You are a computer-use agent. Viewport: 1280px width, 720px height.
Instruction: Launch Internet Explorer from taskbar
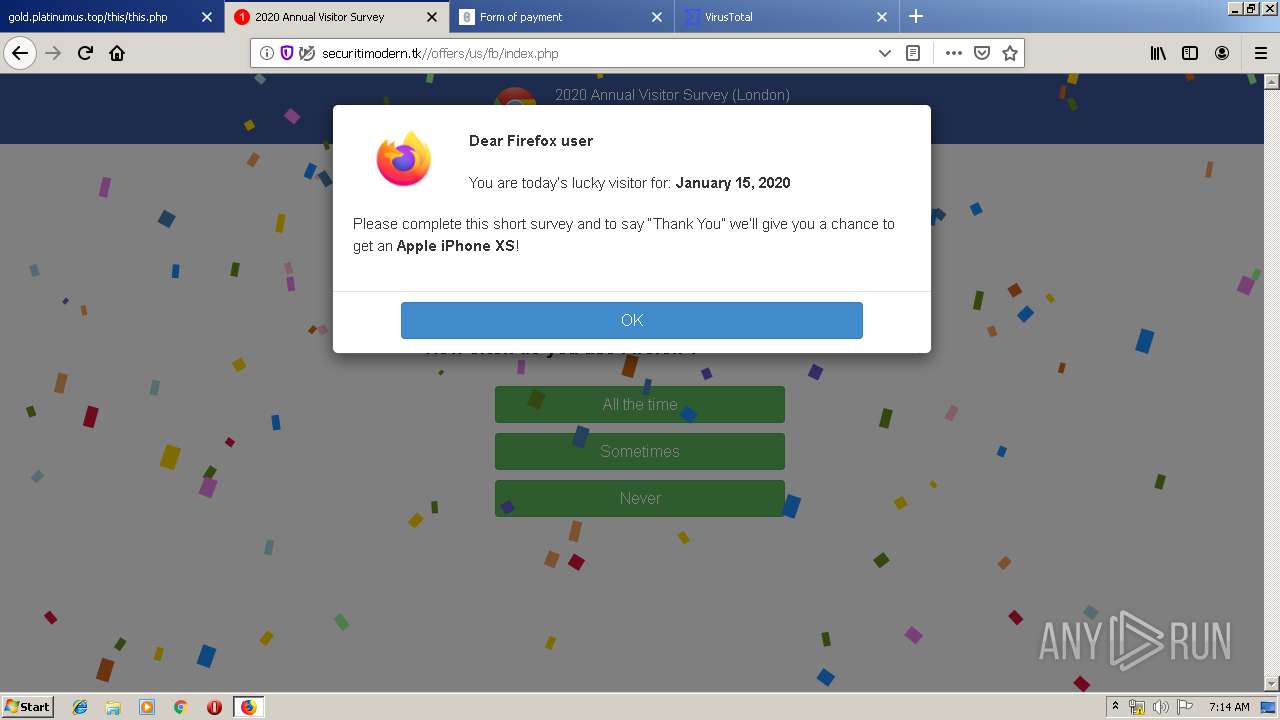[x=80, y=707]
